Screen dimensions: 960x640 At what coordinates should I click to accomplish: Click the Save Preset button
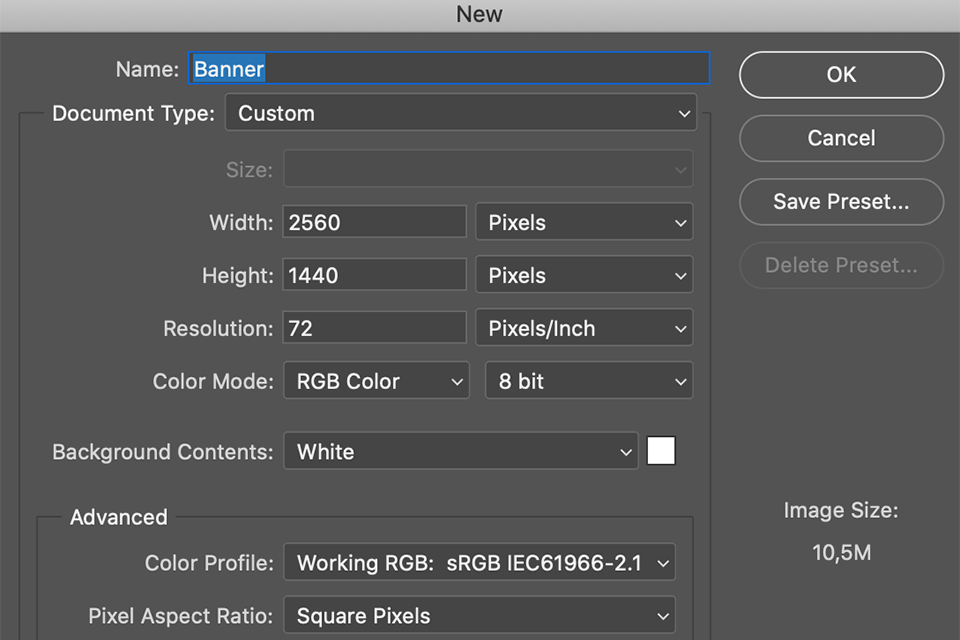(x=841, y=202)
